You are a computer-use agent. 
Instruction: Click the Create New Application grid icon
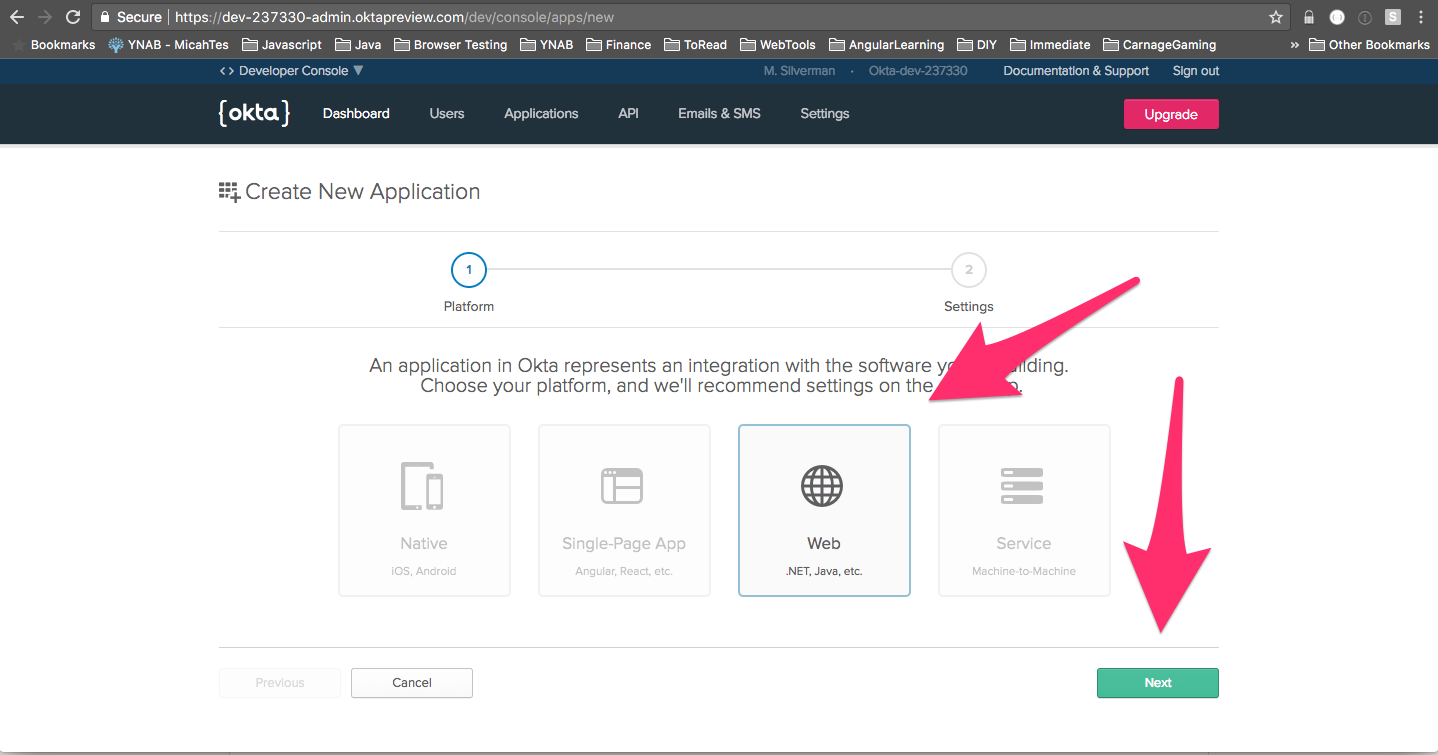pyautogui.click(x=229, y=192)
